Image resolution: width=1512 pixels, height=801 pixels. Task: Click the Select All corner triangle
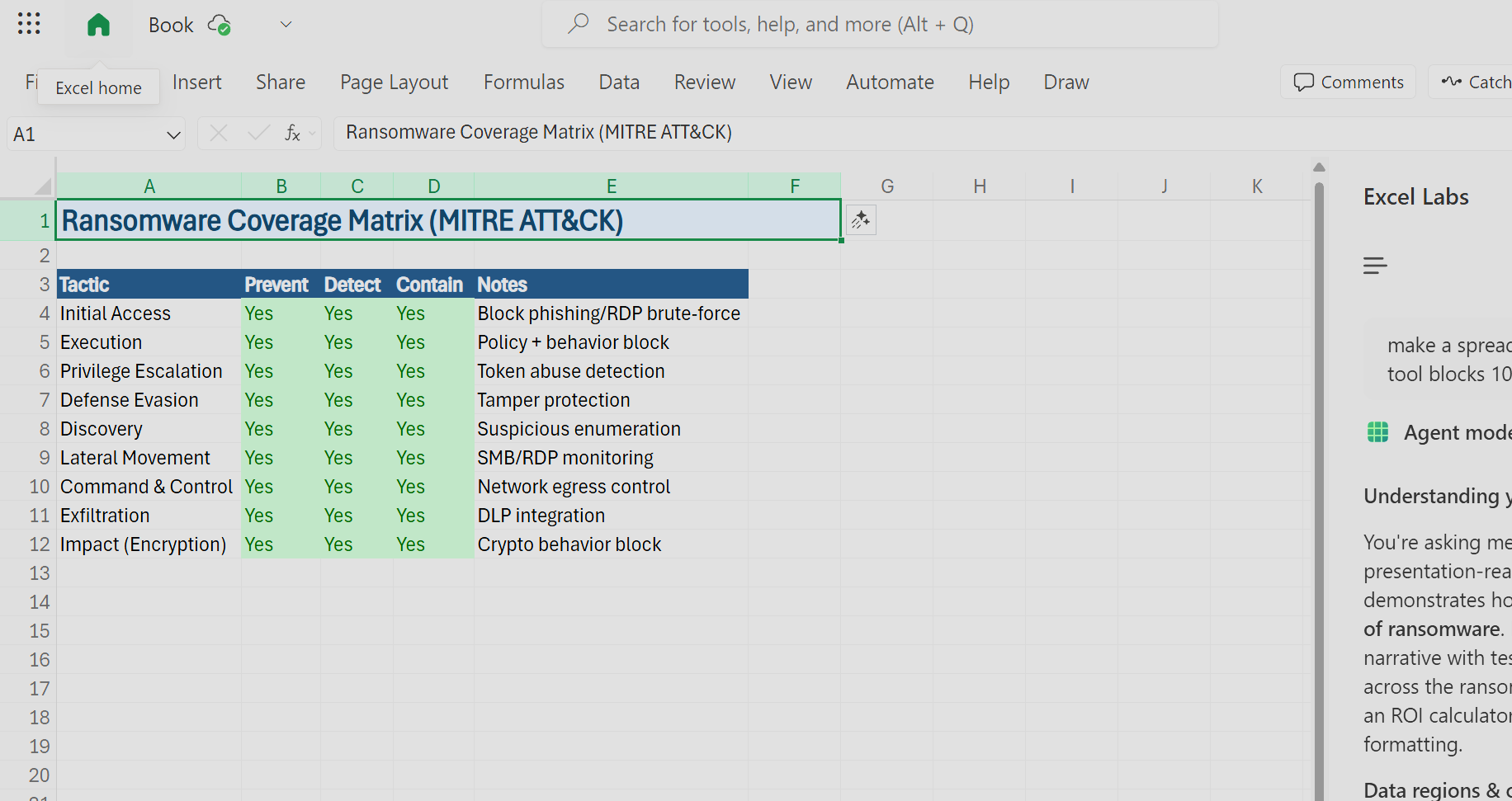coord(43,186)
